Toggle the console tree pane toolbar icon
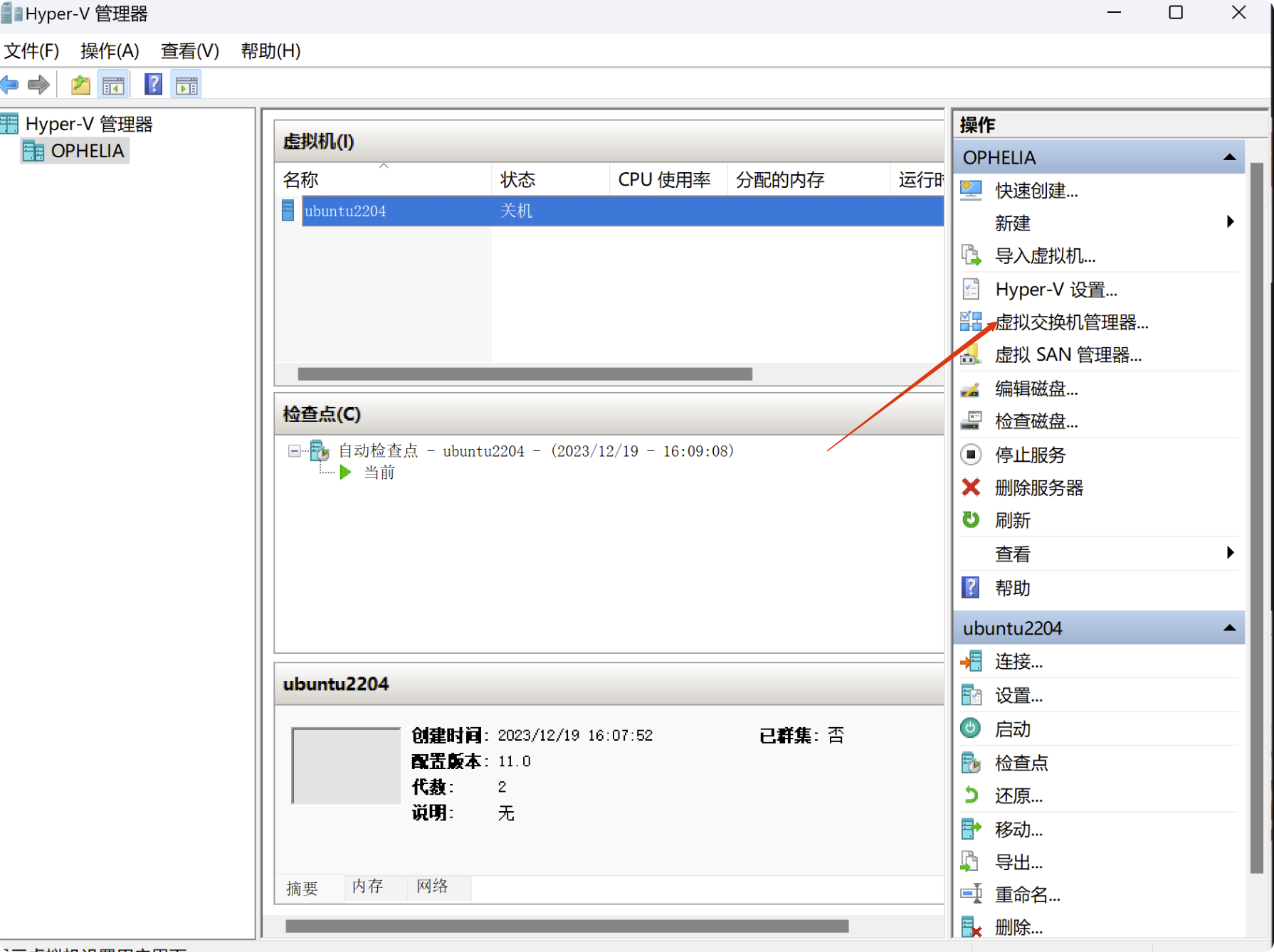 [113, 85]
